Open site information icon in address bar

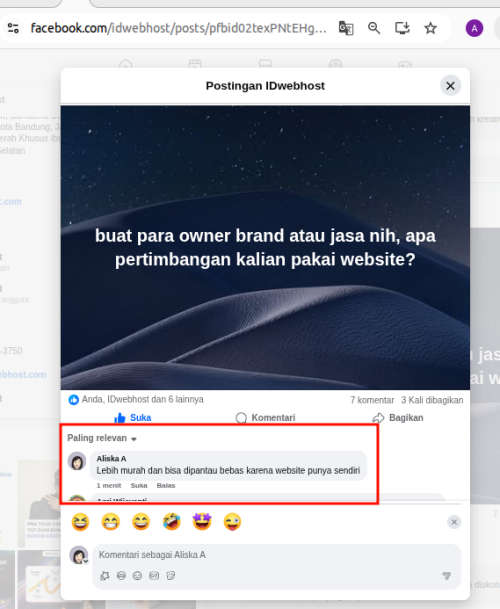13,28
